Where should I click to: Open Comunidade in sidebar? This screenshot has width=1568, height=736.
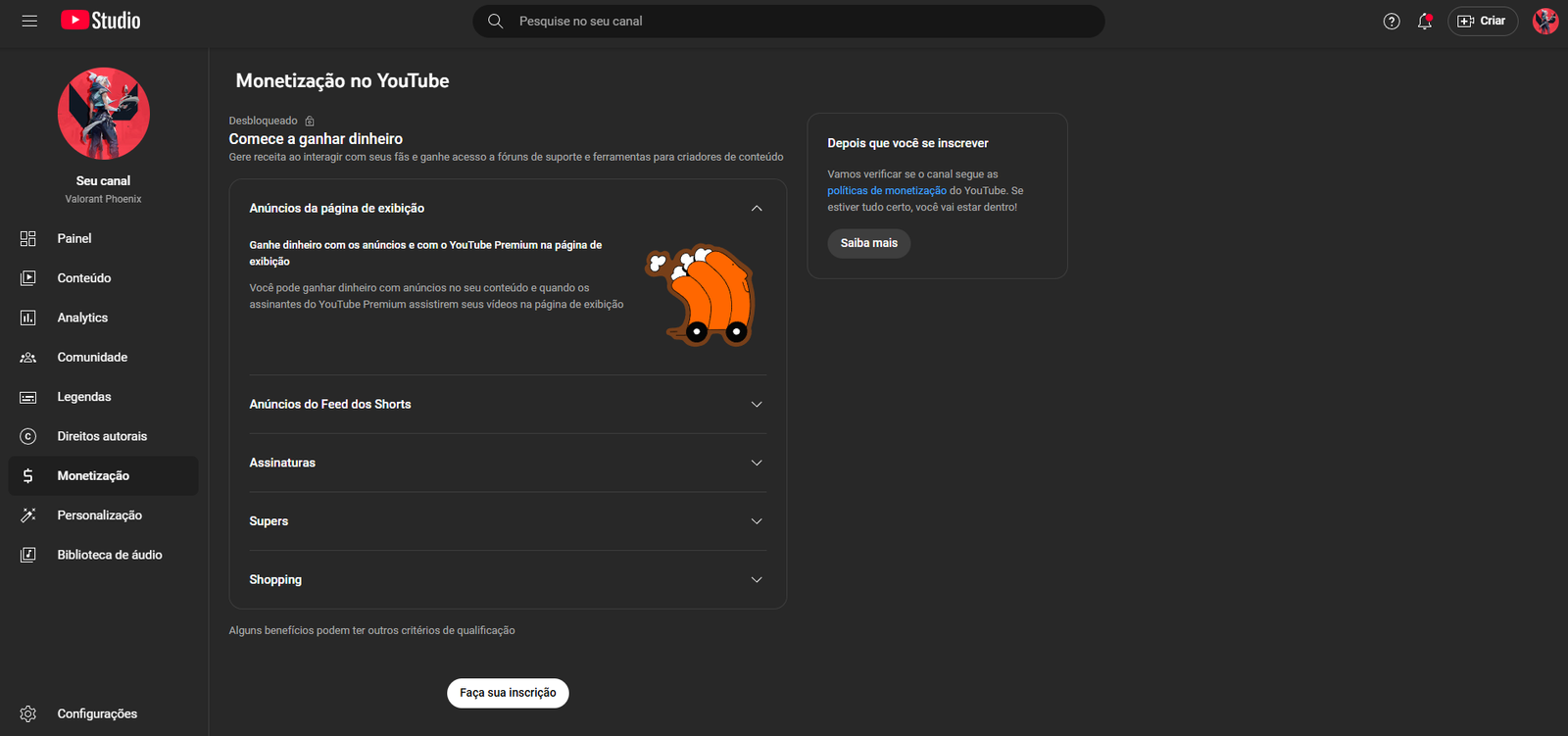coord(104,357)
